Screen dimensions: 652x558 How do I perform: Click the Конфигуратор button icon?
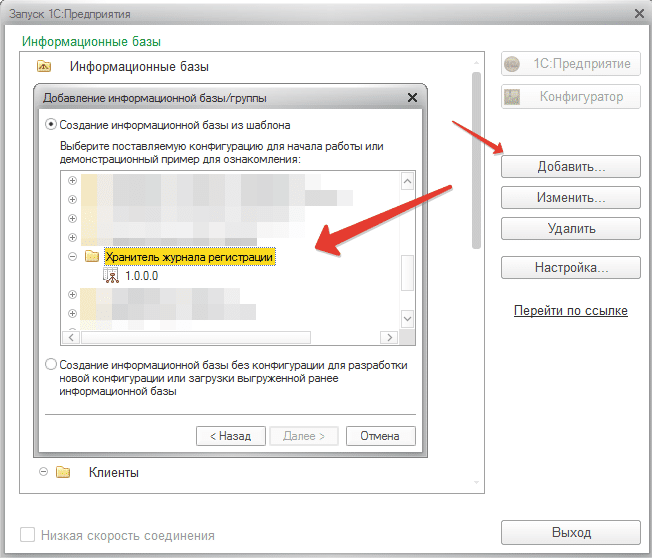point(514,97)
